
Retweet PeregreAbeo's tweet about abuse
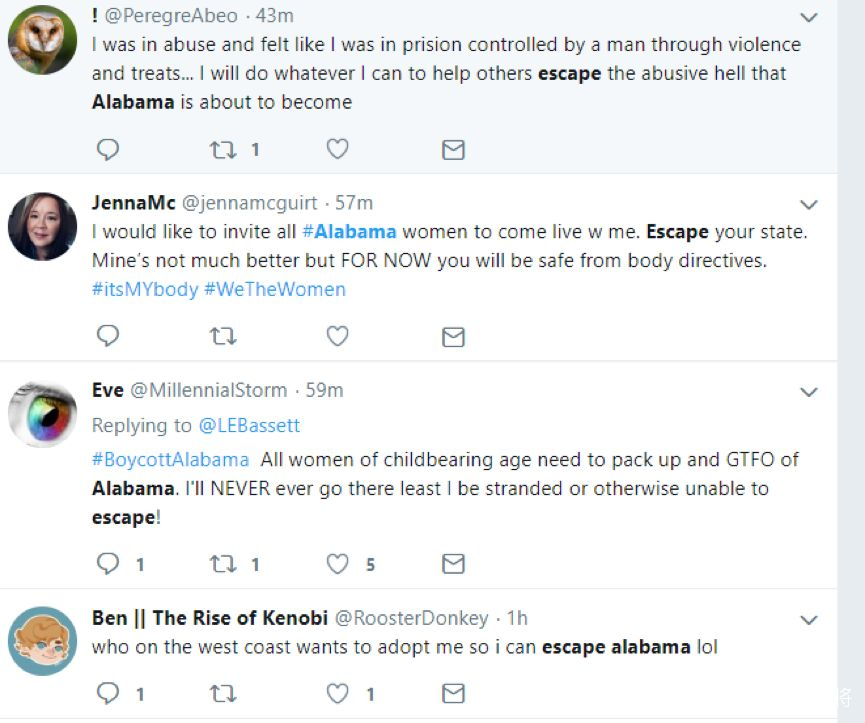pos(222,150)
